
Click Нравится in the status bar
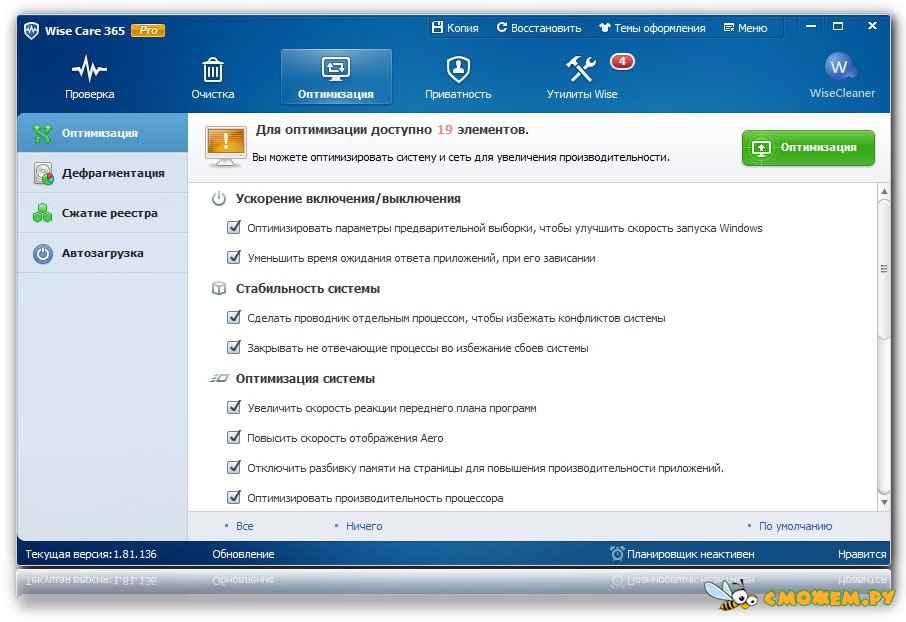[x=862, y=554]
